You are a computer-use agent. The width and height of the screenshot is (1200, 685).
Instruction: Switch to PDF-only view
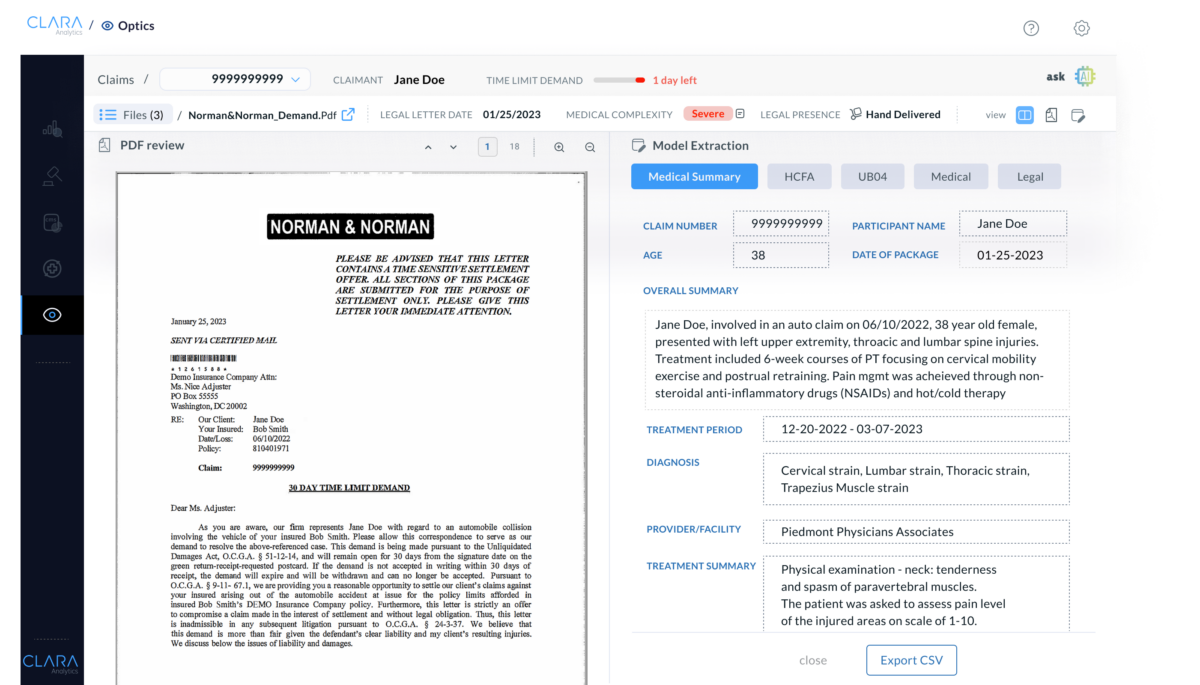coord(1051,115)
